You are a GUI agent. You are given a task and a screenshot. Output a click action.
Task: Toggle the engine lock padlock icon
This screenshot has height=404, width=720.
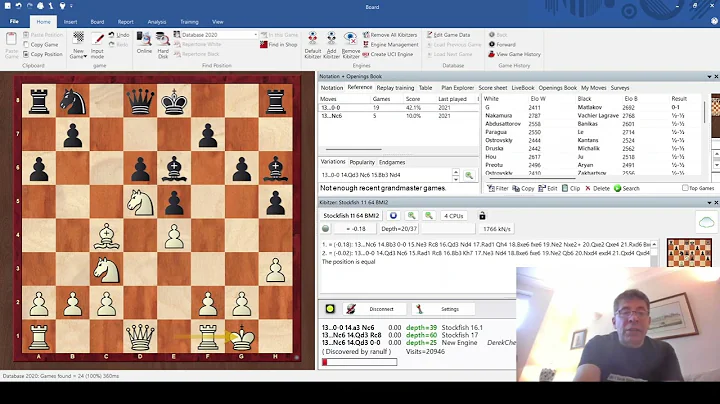pyautogui.click(x=482, y=216)
